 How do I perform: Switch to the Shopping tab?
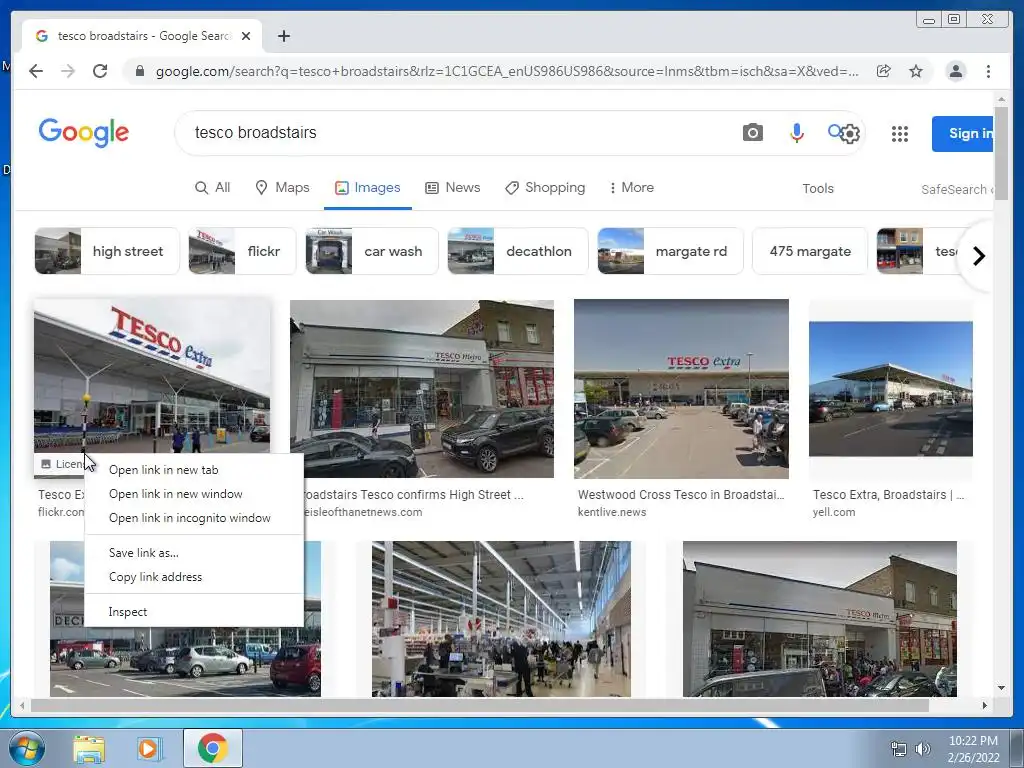pyautogui.click(x=545, y=188)
